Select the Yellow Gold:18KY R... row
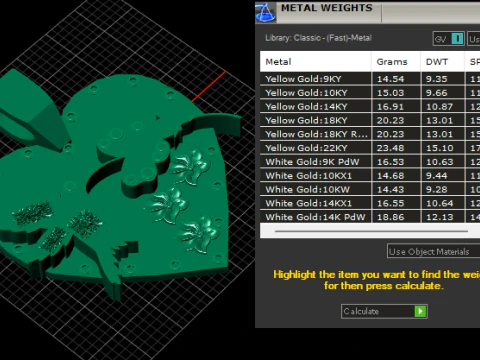This screenshot has width=480, height=360. tap(370, 134)
